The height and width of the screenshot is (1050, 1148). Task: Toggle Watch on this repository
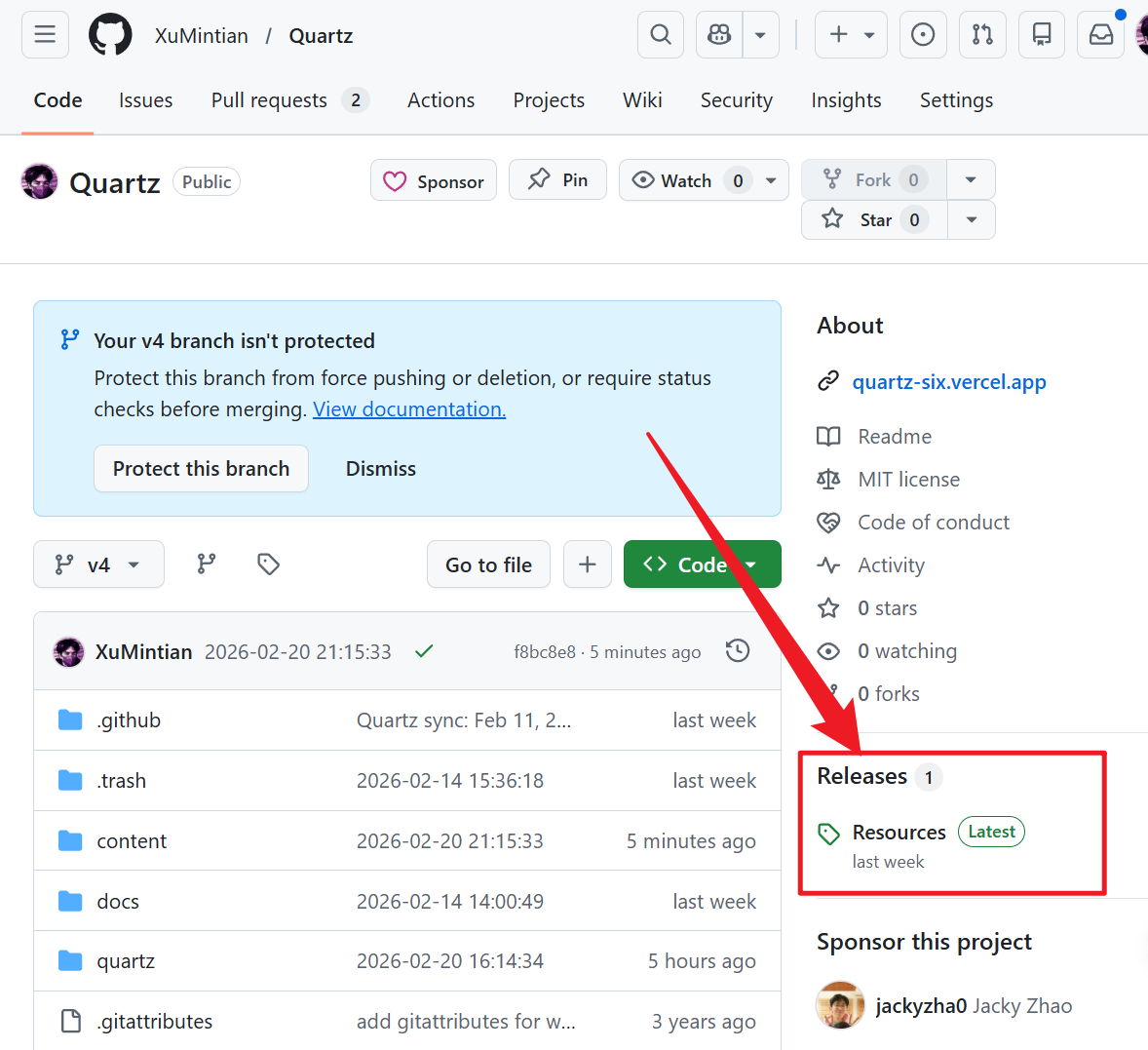(687, 180)
